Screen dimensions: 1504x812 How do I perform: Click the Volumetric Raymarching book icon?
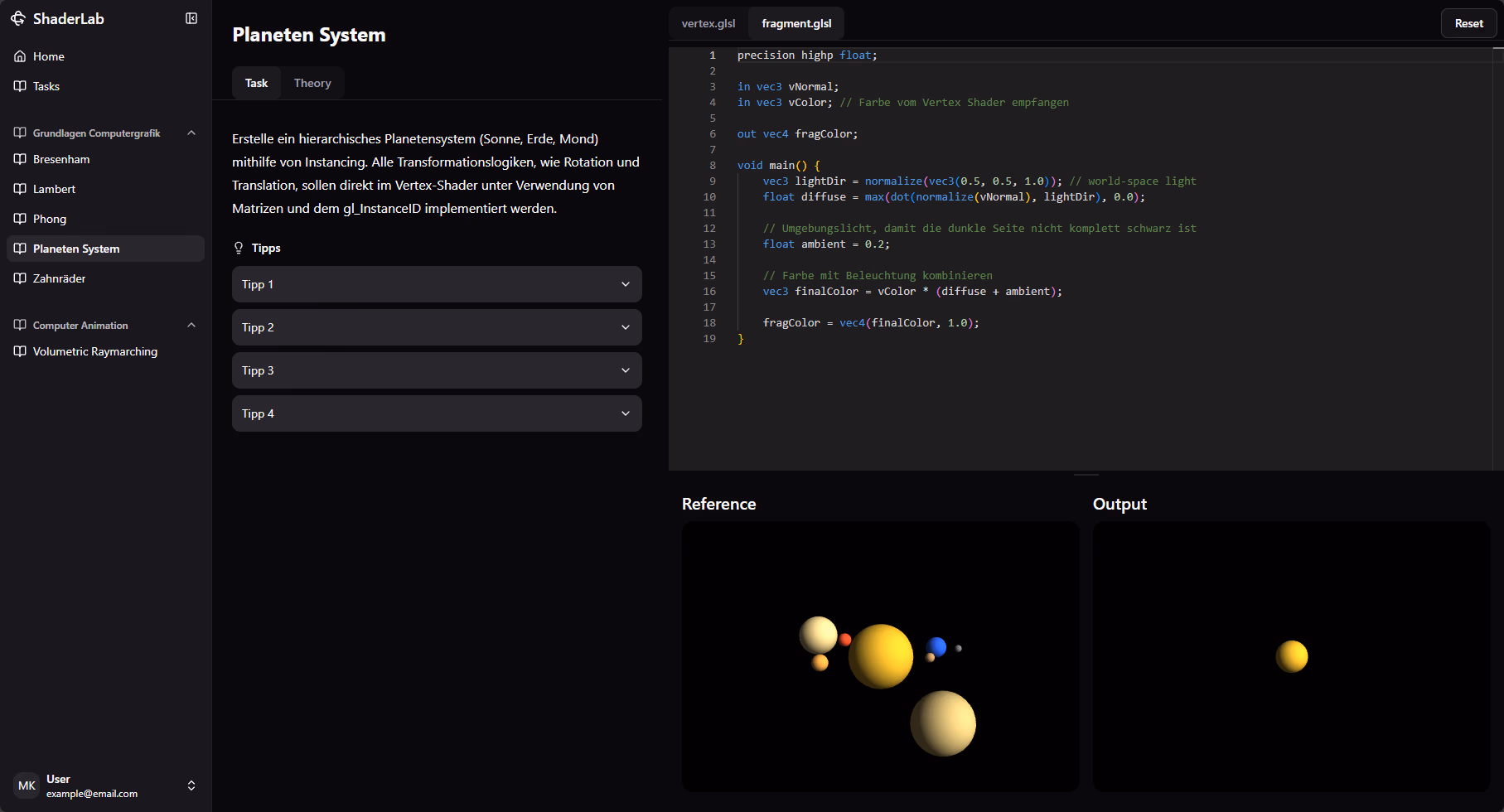pos(20,351)
